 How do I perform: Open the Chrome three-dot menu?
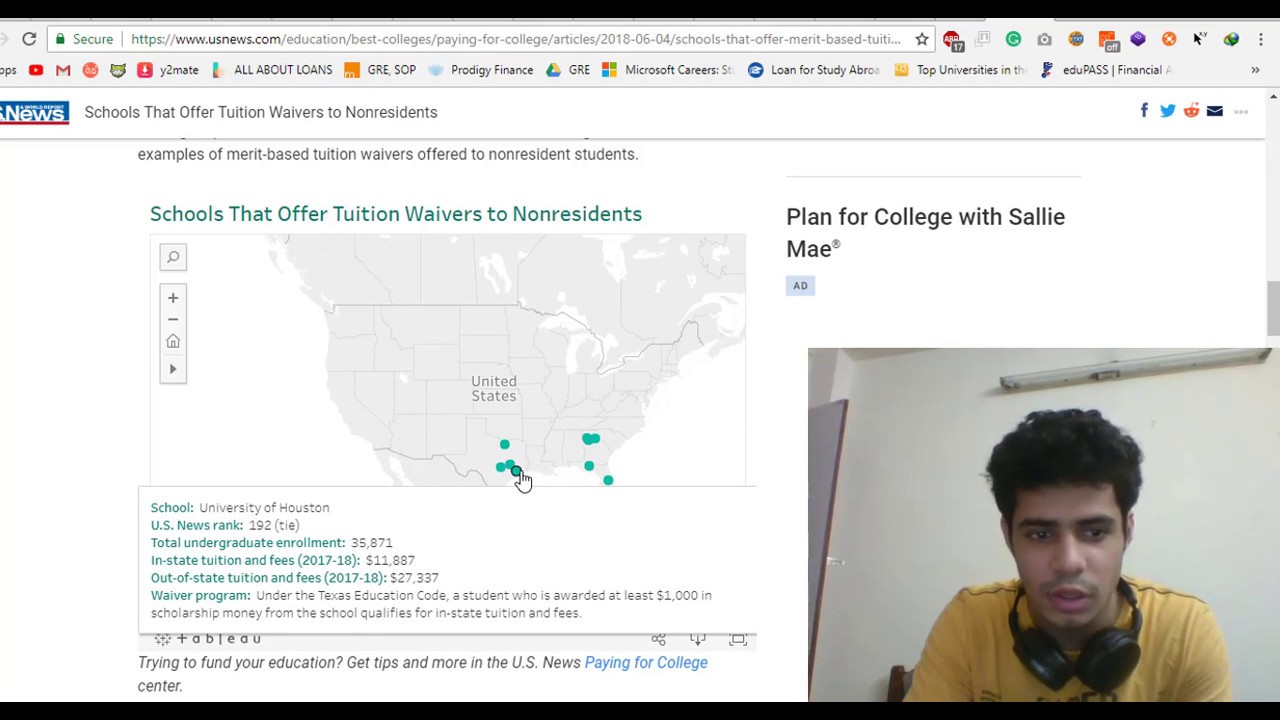pyautogui.click(x=1261, y=39)
